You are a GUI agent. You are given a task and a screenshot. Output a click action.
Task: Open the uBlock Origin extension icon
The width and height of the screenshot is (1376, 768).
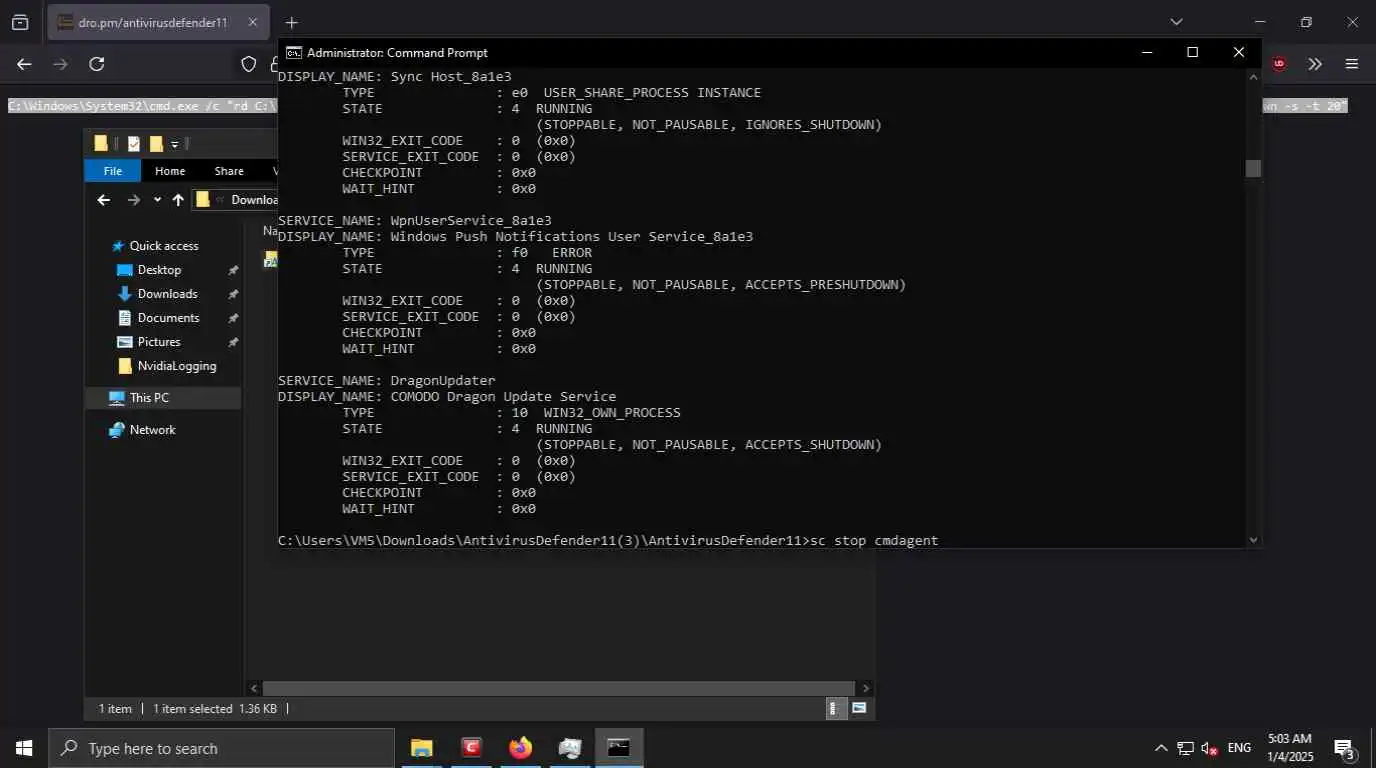coord(1279,64)
